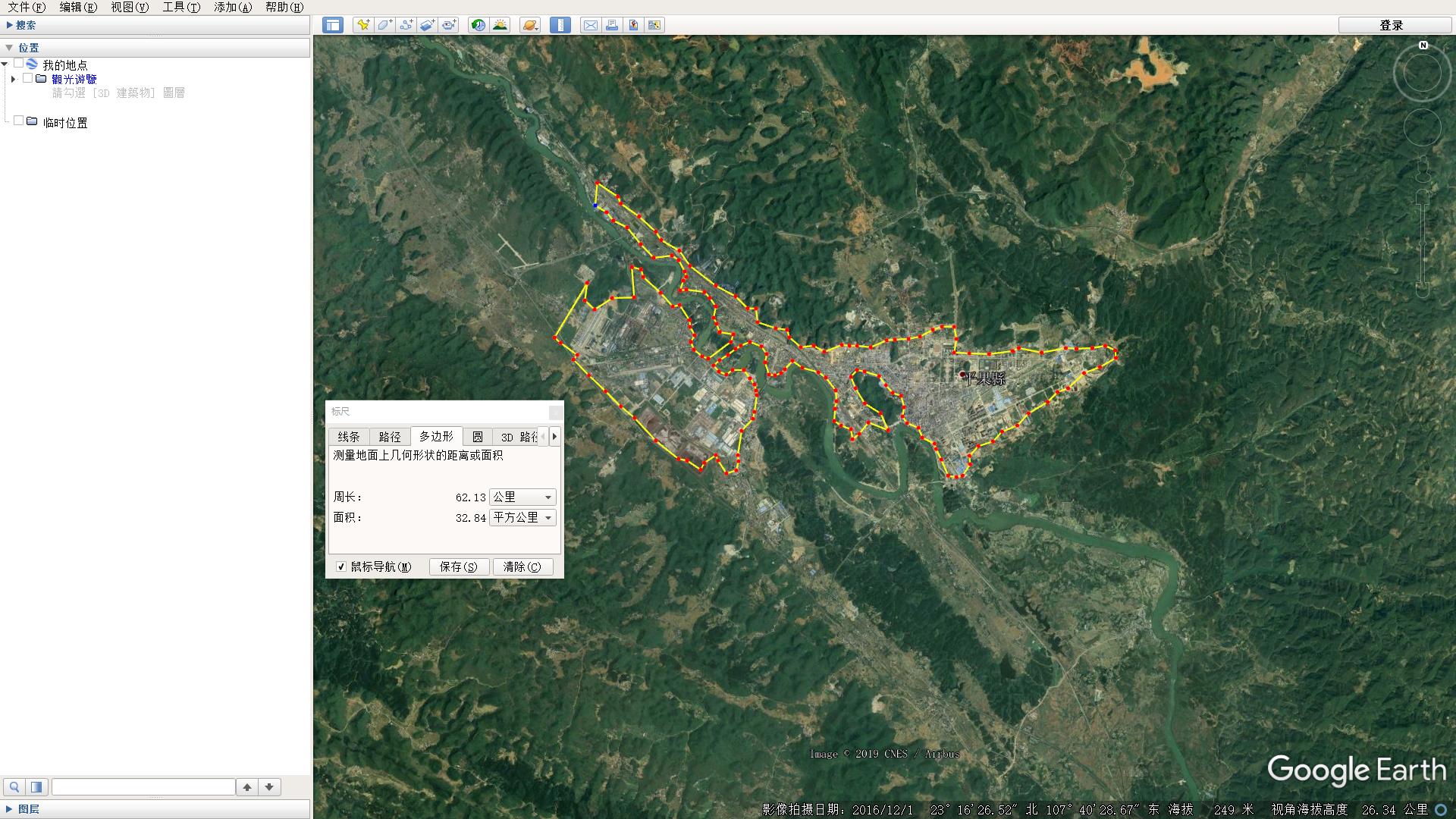Click the Add Path toolbar icon

tap(406, 25)
